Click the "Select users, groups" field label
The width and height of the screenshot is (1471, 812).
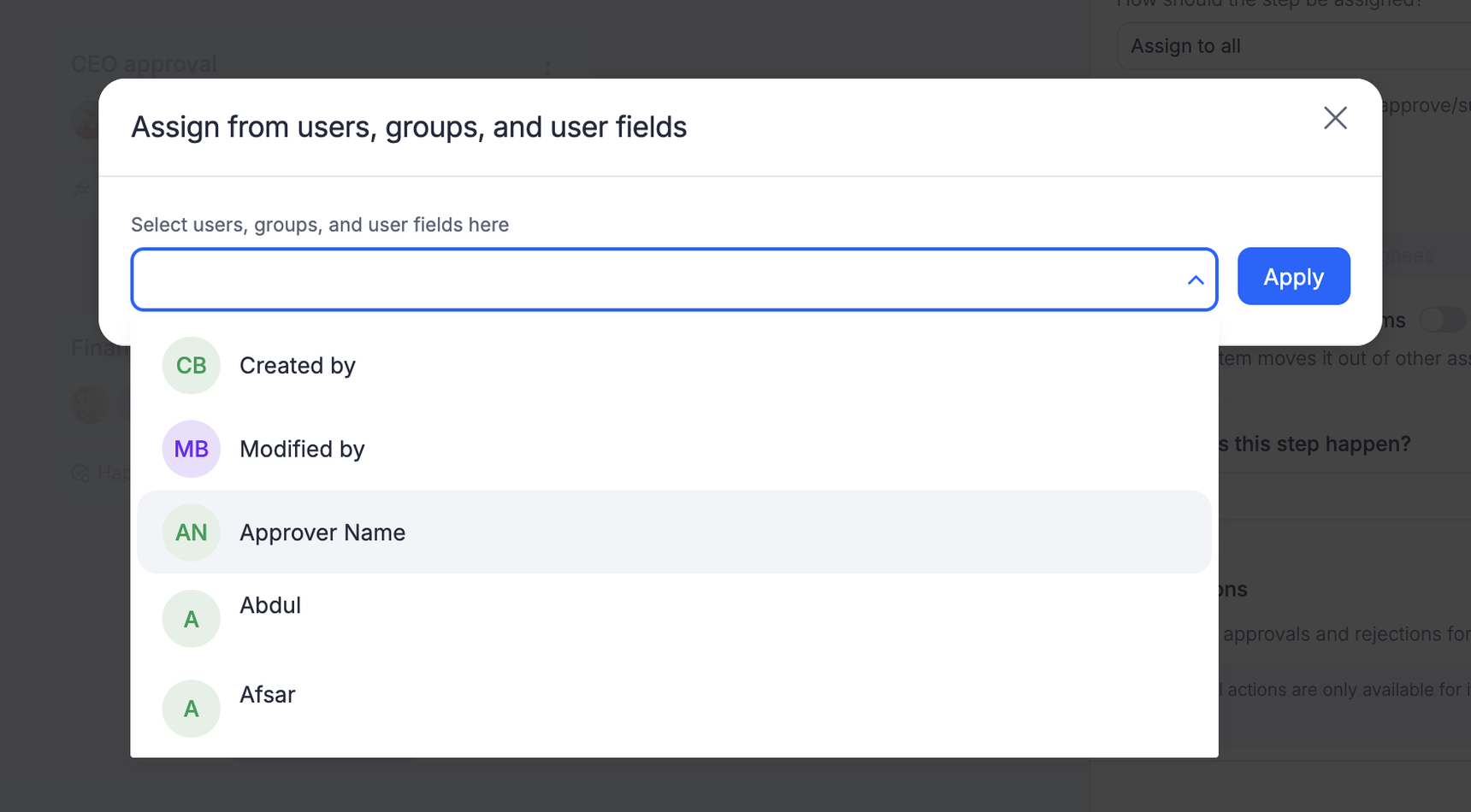320,225
